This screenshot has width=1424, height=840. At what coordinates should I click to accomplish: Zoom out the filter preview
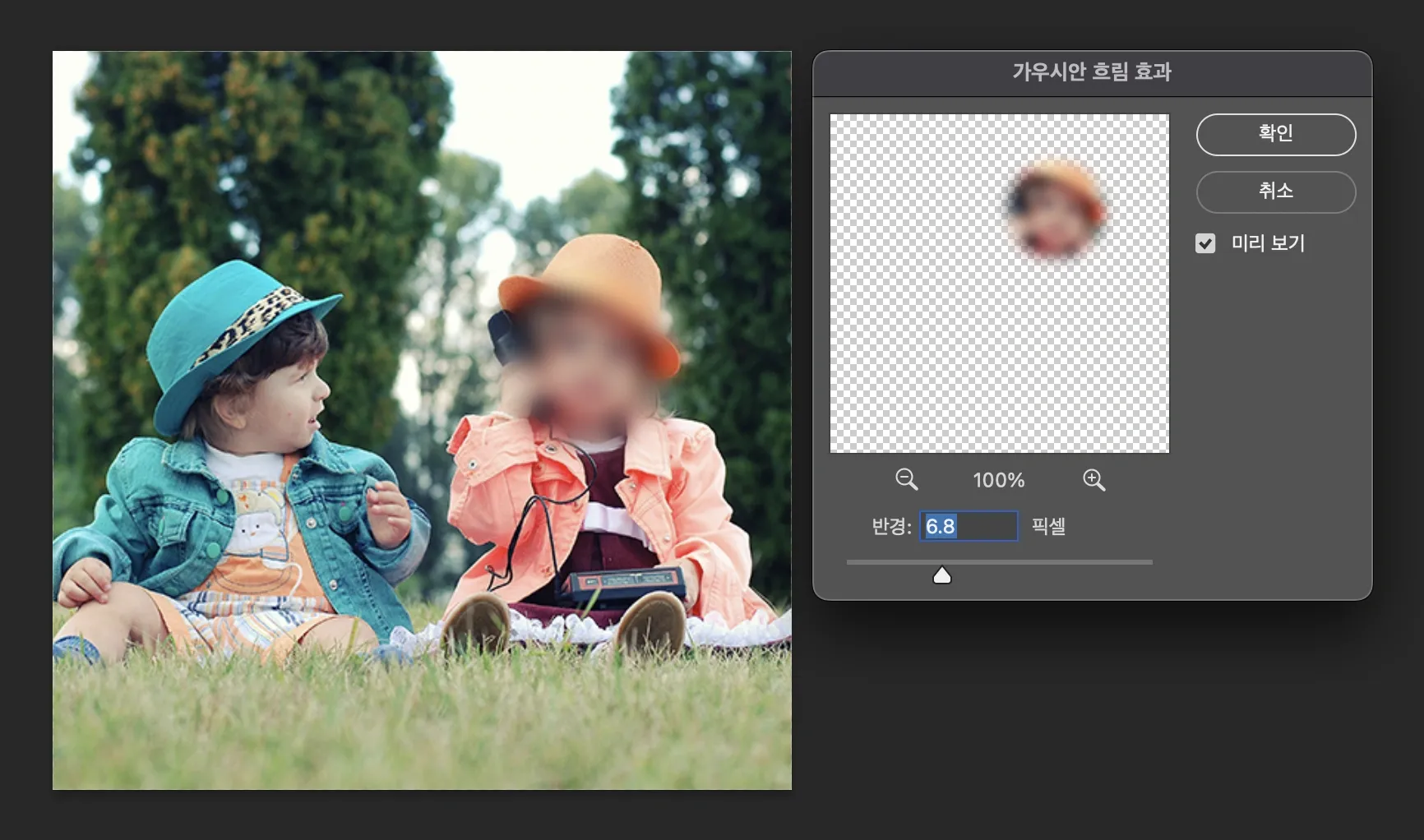click(906, 479)
